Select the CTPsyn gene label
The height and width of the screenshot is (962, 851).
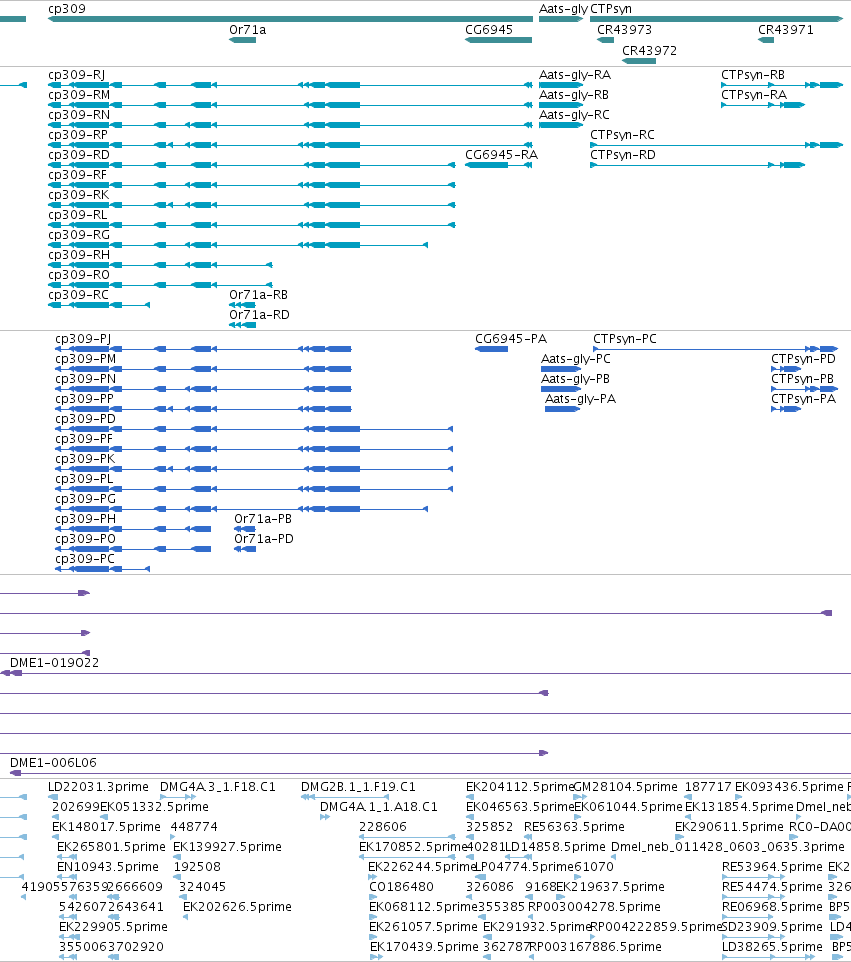click(x=611, y=9)
